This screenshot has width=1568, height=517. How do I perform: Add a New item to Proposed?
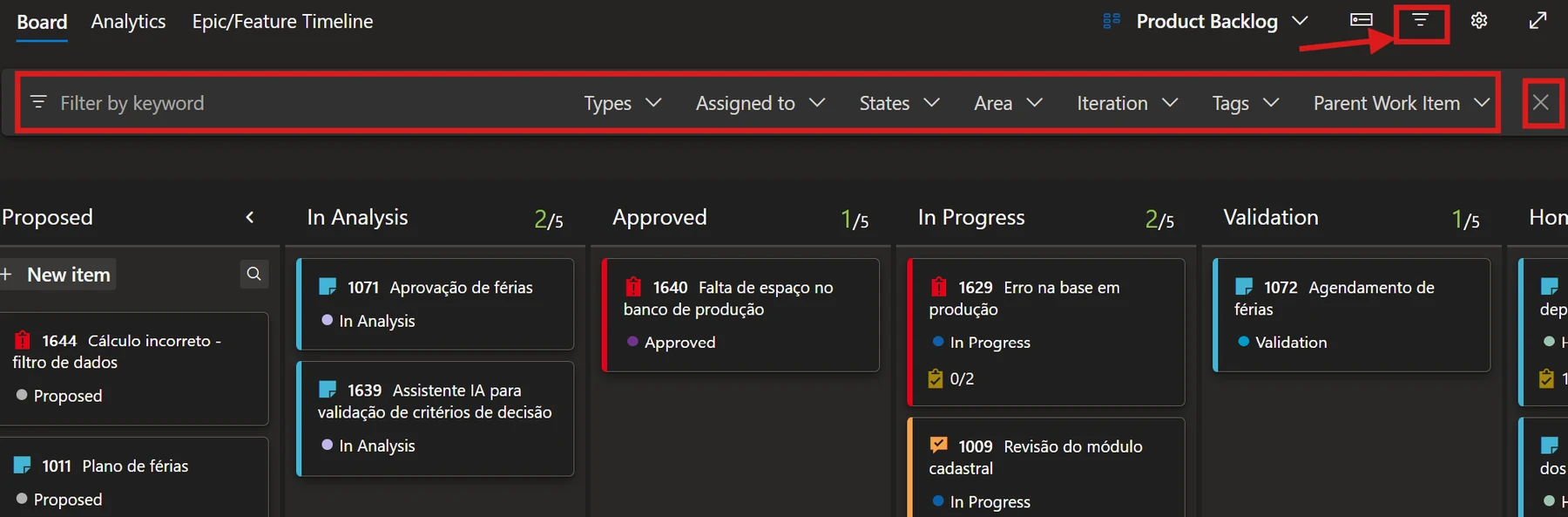[57, 275]
